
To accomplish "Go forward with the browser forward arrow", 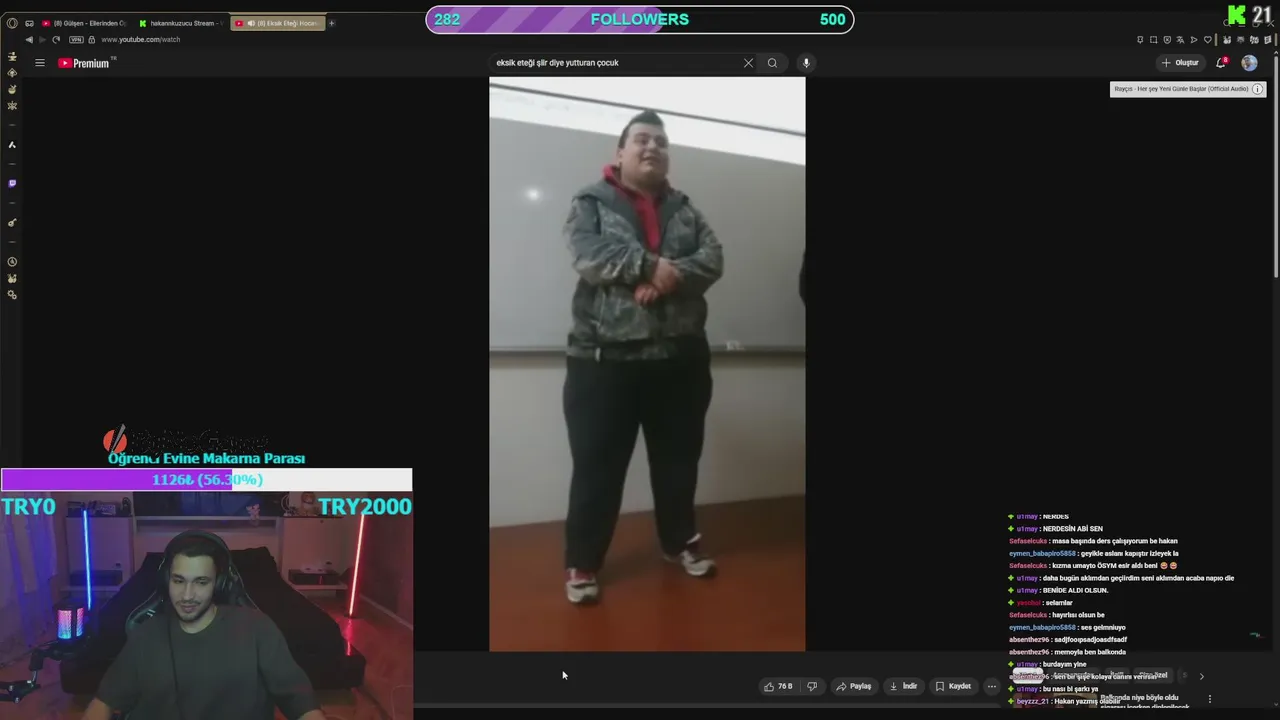I will (x=42, y=39).
